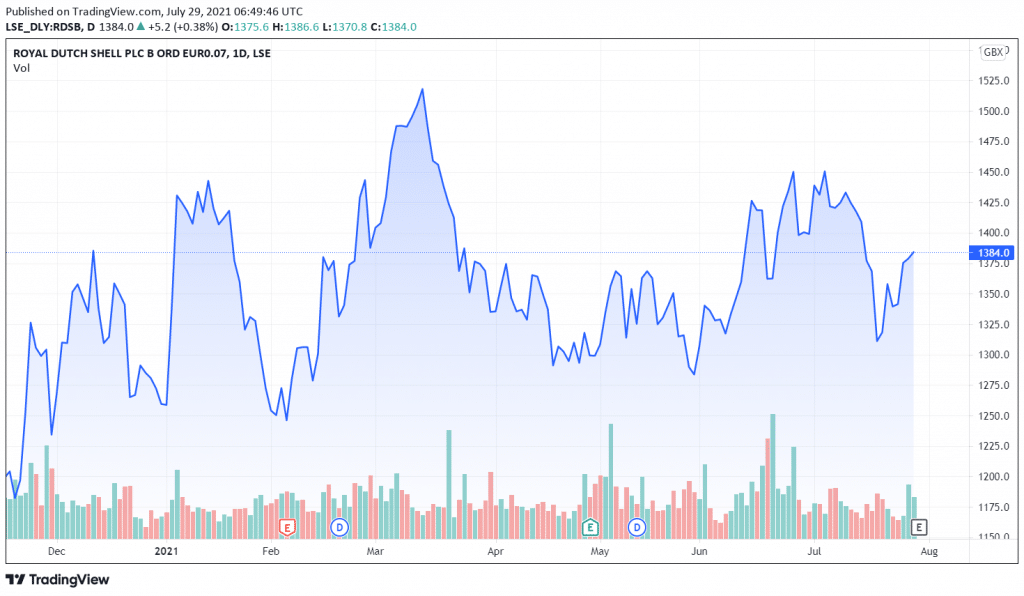
Task: Click the 1475.0 price axis label
Action: point(993,142)
